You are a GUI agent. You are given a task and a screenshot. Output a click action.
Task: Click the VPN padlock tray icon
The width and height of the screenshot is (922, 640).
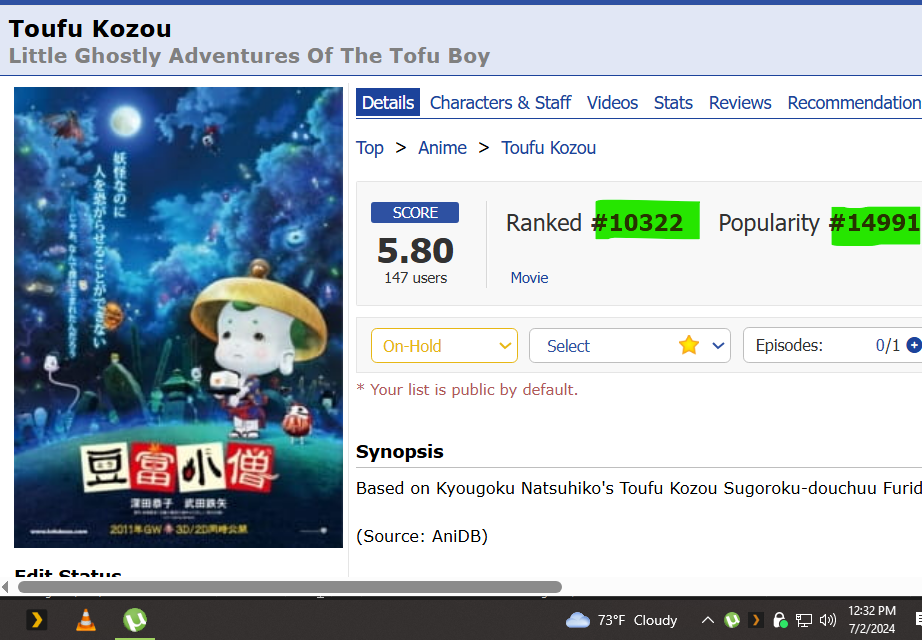[x=780, y=620]
